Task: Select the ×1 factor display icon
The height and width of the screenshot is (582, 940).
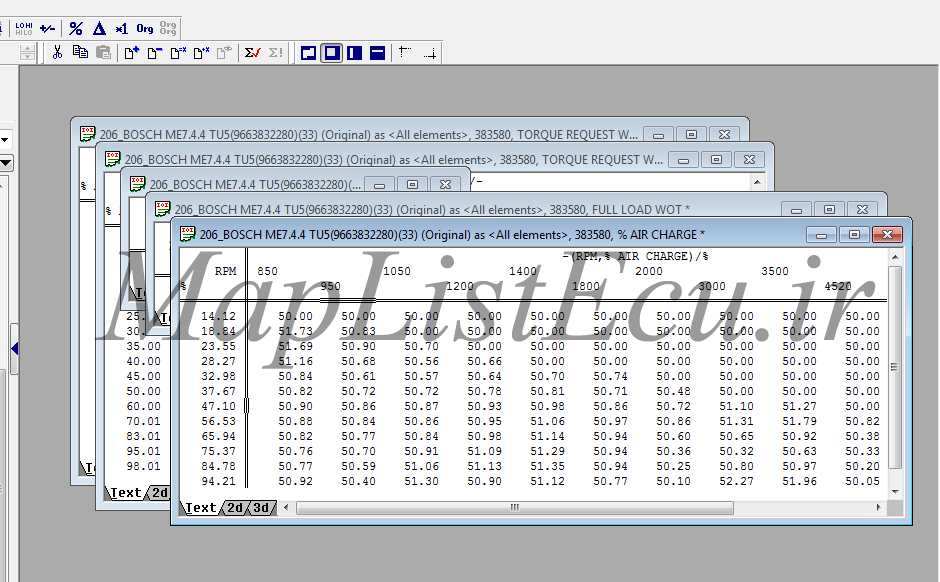Action: click(x=122, y=28)
